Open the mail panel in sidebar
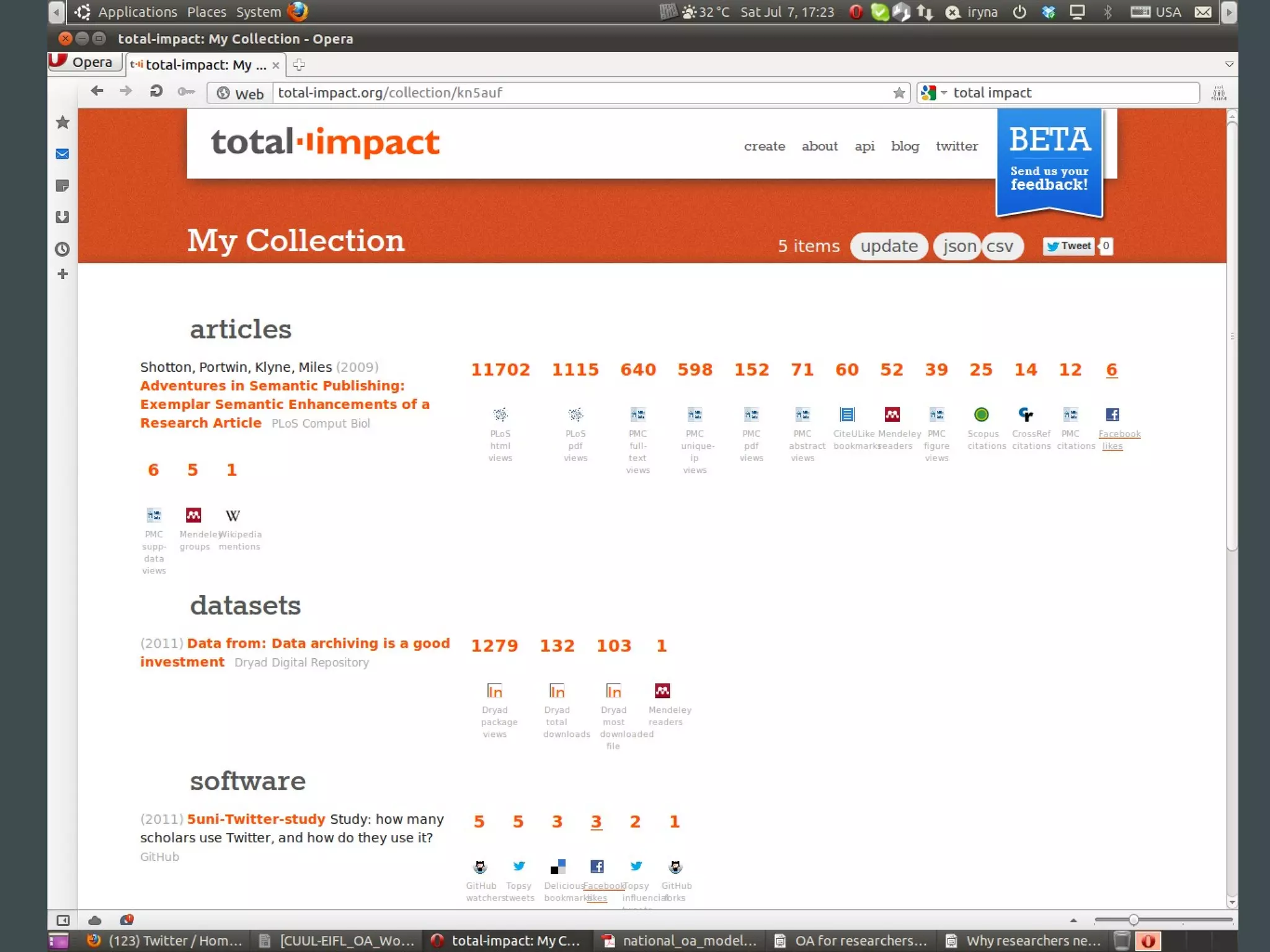The width and height of the screenshot is (1270, 952). tap(63, 154)
